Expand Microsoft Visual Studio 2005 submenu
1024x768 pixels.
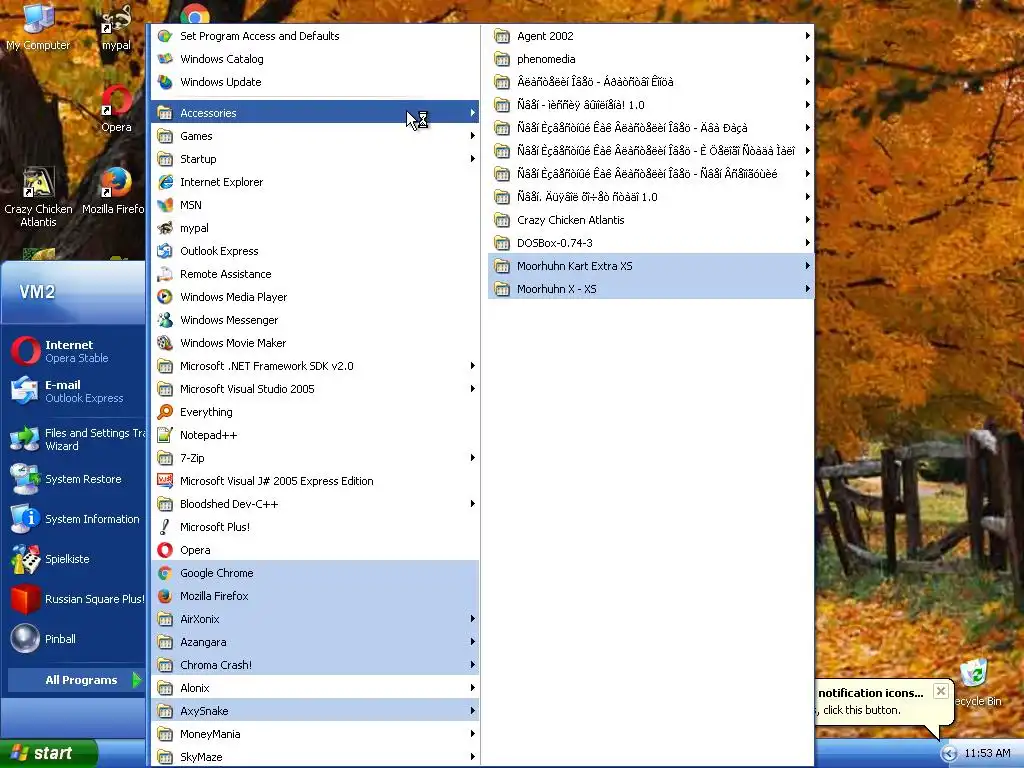315,389
